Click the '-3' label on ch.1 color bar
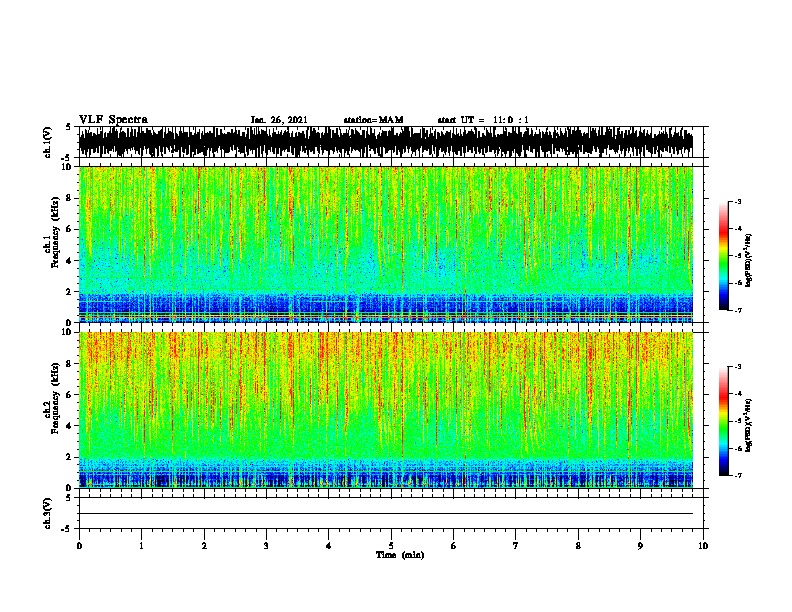The height and width of the screenshot is (612, 792). point(737,201)
